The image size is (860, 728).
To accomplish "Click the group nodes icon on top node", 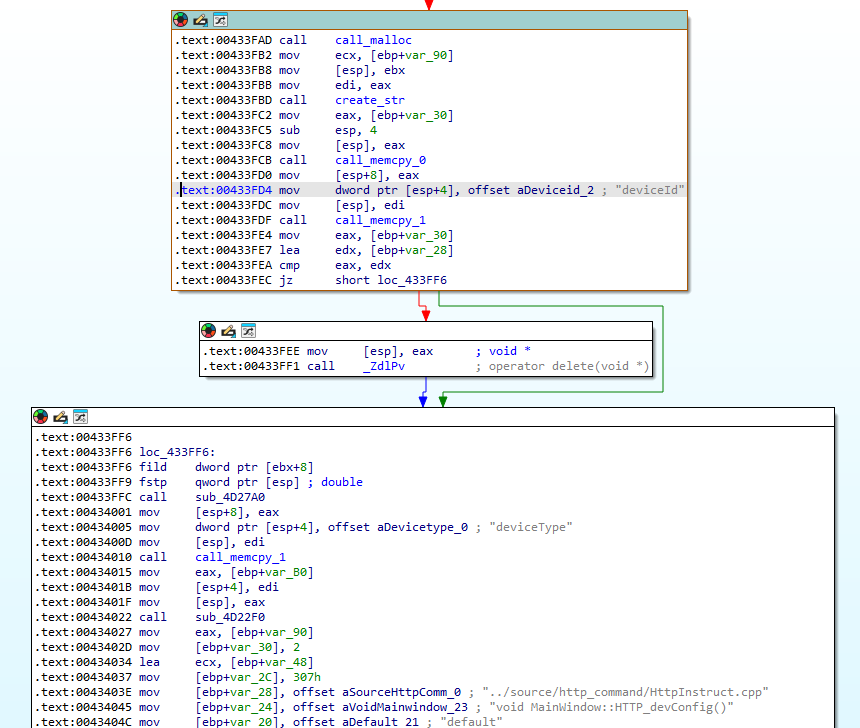I will point(220,20).
